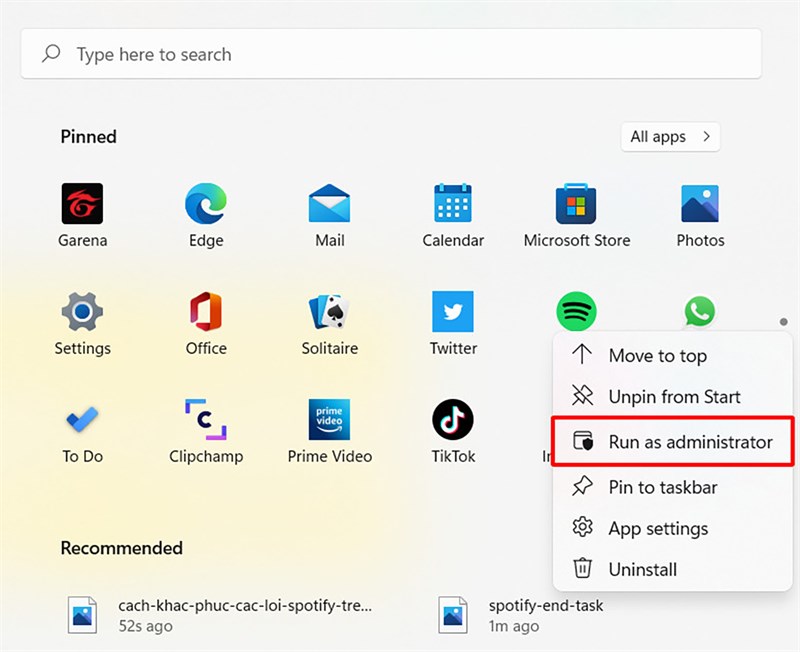Open the Mail app
The height and width of the screenshot is (652, 800).
329,205
